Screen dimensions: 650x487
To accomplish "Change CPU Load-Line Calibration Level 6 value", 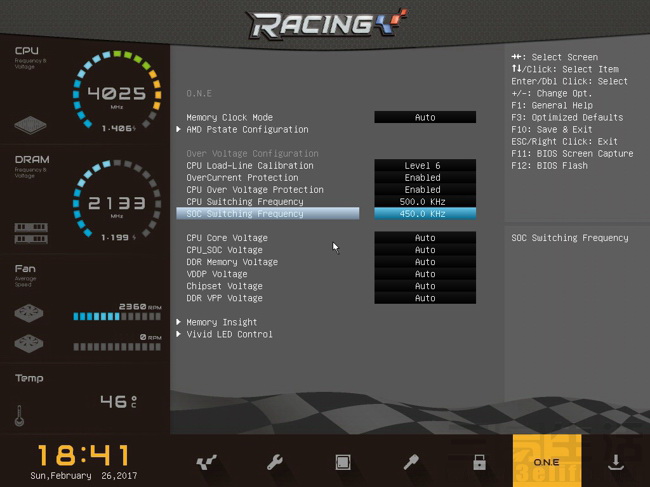I will coord(425,165).
